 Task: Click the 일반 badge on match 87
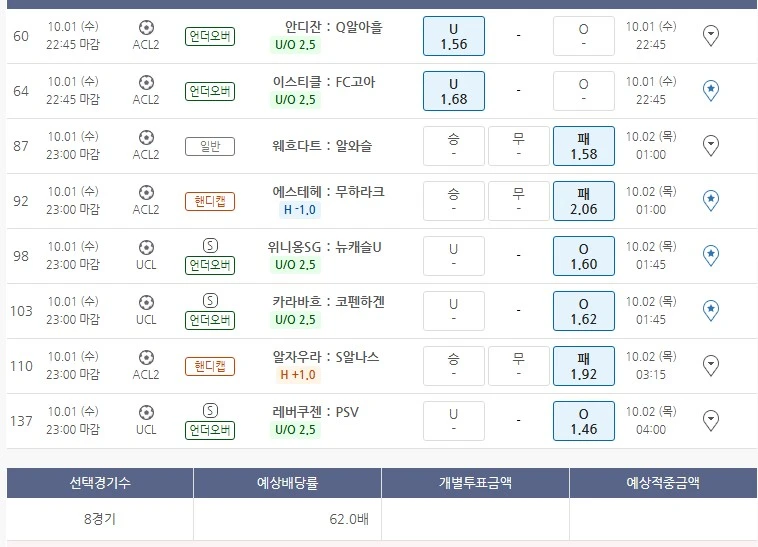(210, 146)
